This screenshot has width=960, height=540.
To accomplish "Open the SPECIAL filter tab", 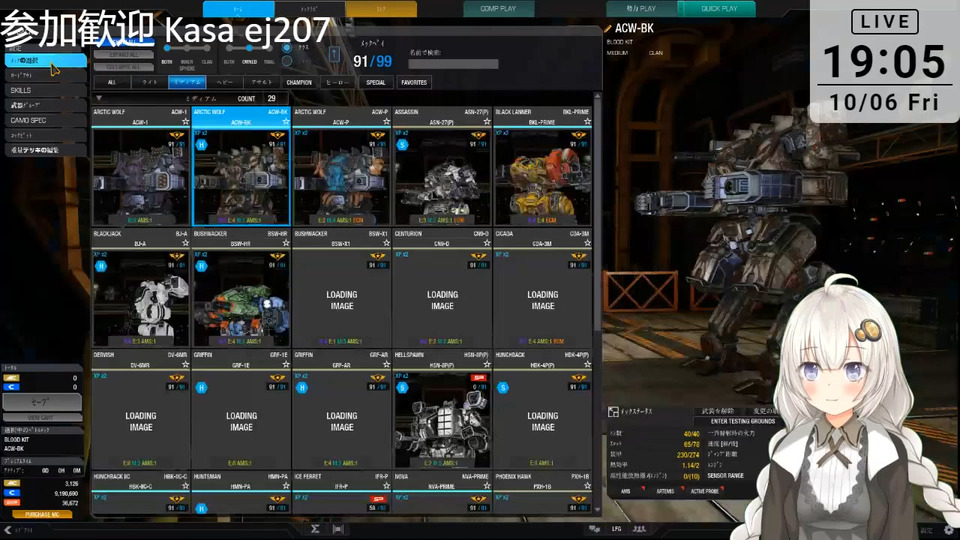I will pyautogui.click(x=375, y=82).
